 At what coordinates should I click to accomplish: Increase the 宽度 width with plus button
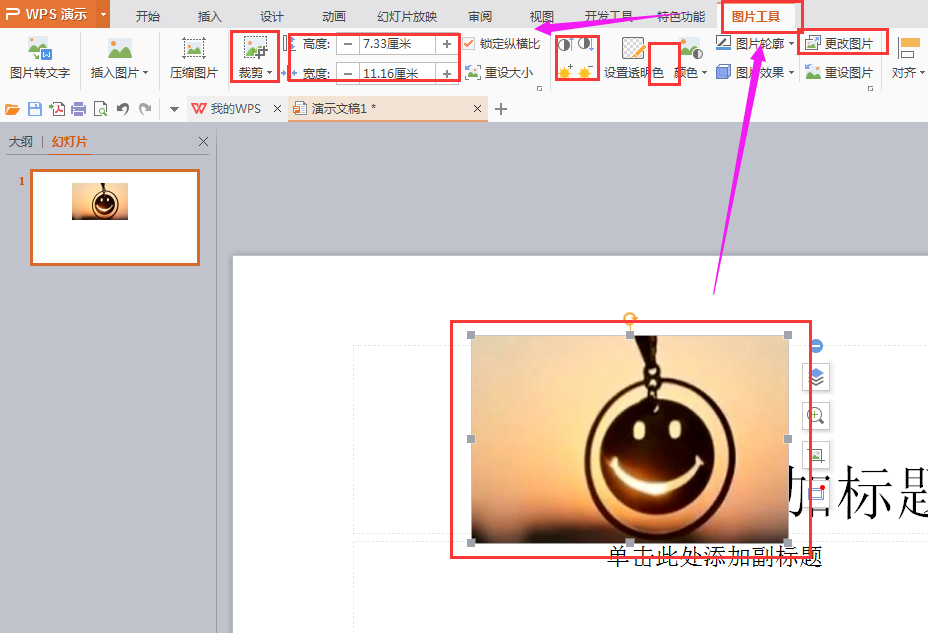(447, 73)
